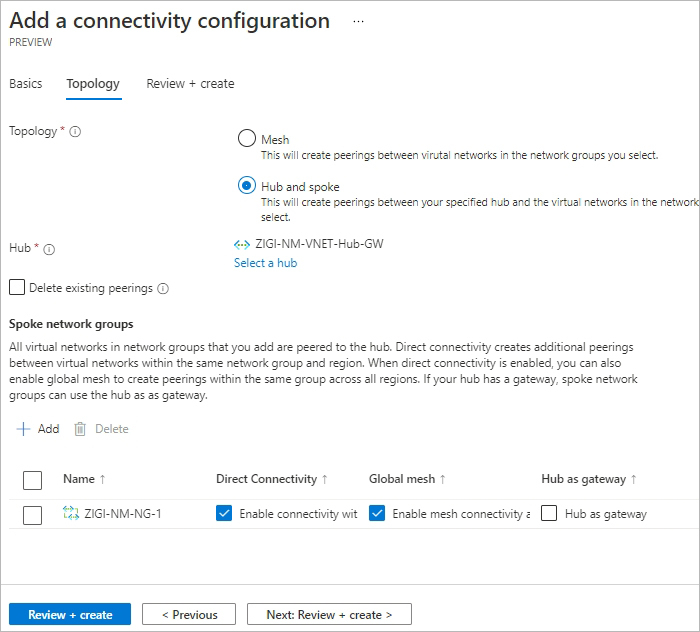The height and width of the screenshot is (632, 700).
Task: Switch to the Basics tab
Action: (x=26, y=84)
